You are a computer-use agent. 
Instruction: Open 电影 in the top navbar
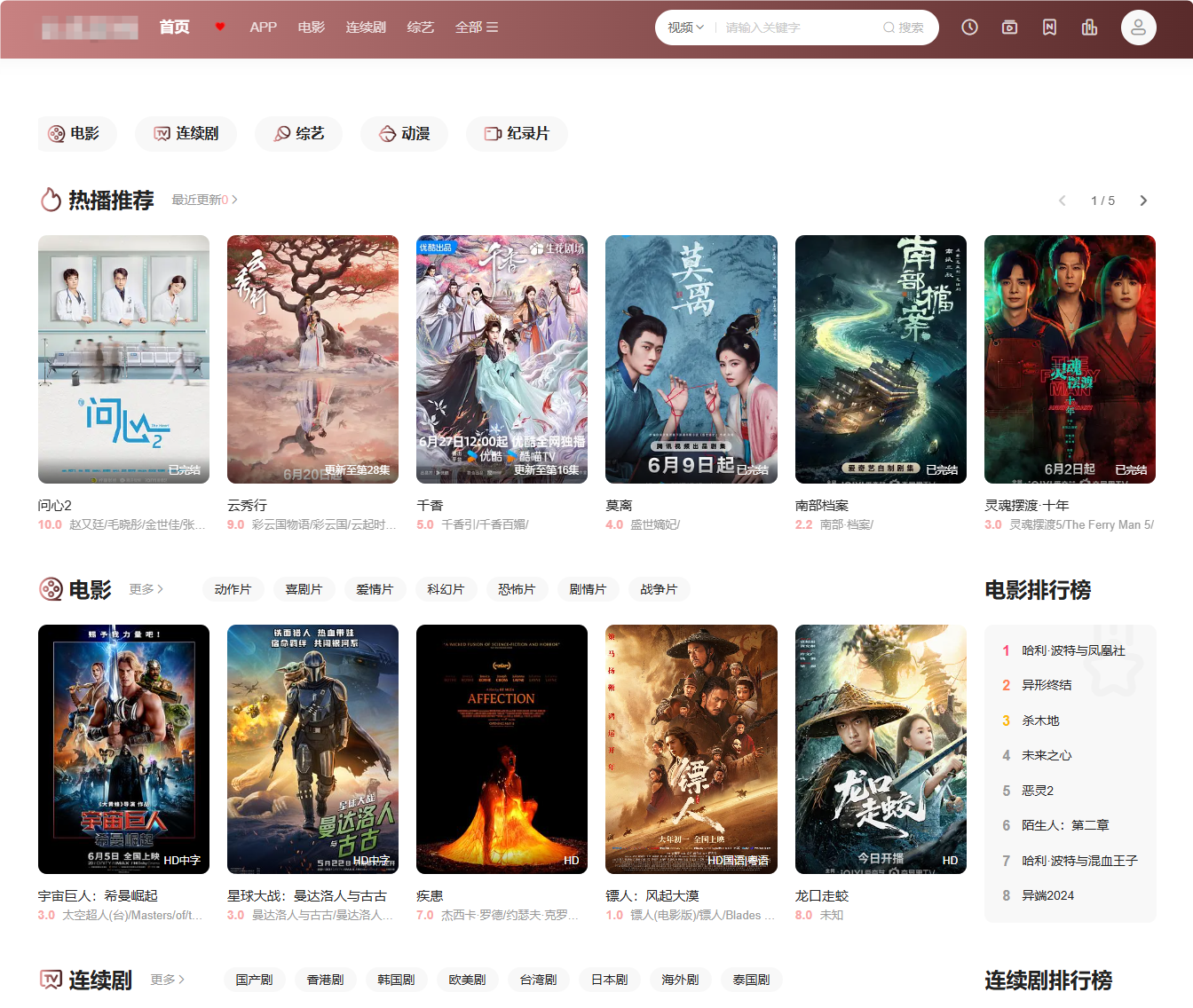(311, 28)
